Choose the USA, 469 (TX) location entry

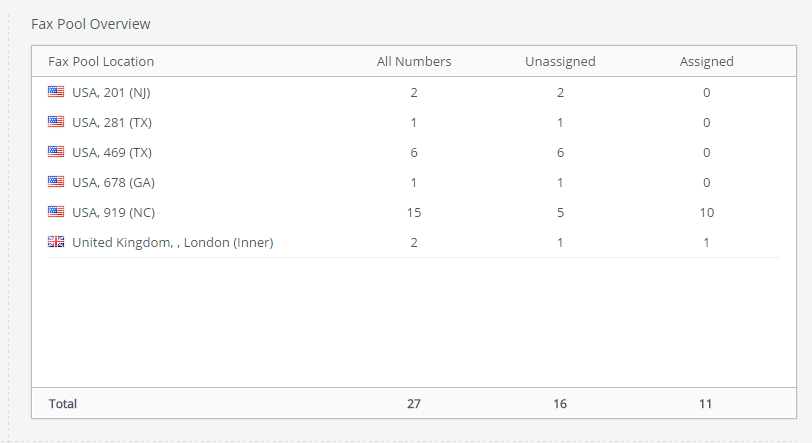pos(112,152)
